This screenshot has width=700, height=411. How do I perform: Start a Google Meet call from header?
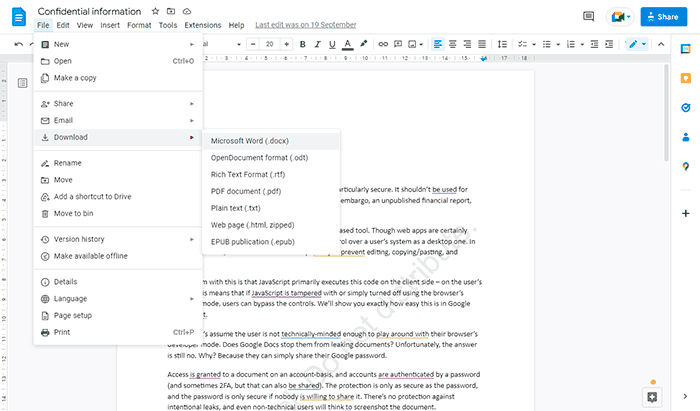pos(620,17)
